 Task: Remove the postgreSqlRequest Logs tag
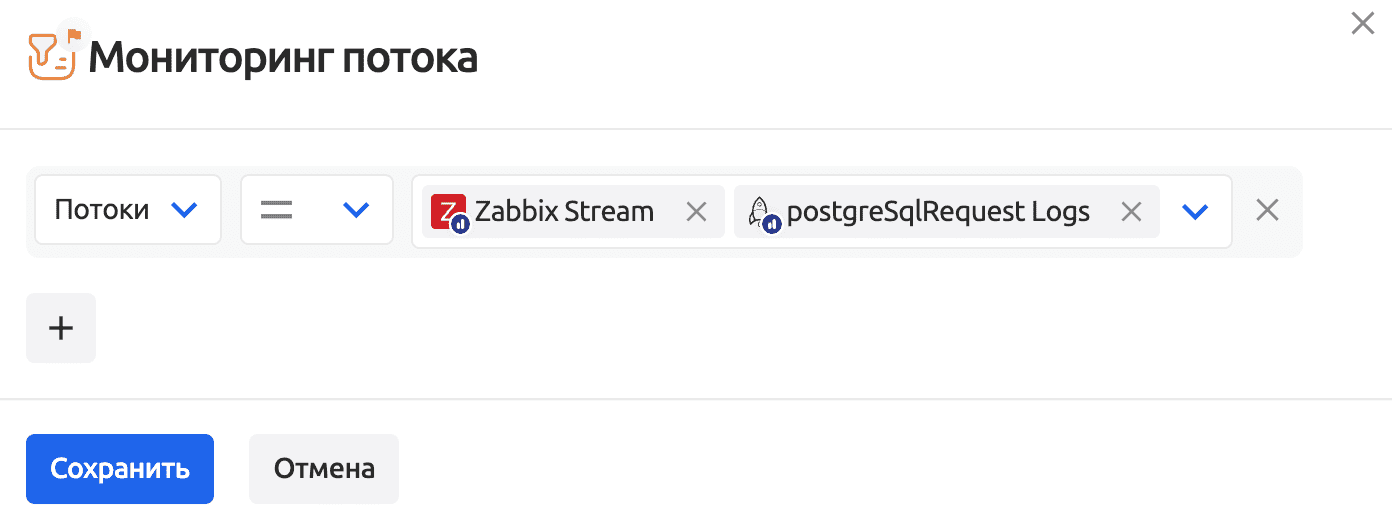click(x=1131, y=211)
